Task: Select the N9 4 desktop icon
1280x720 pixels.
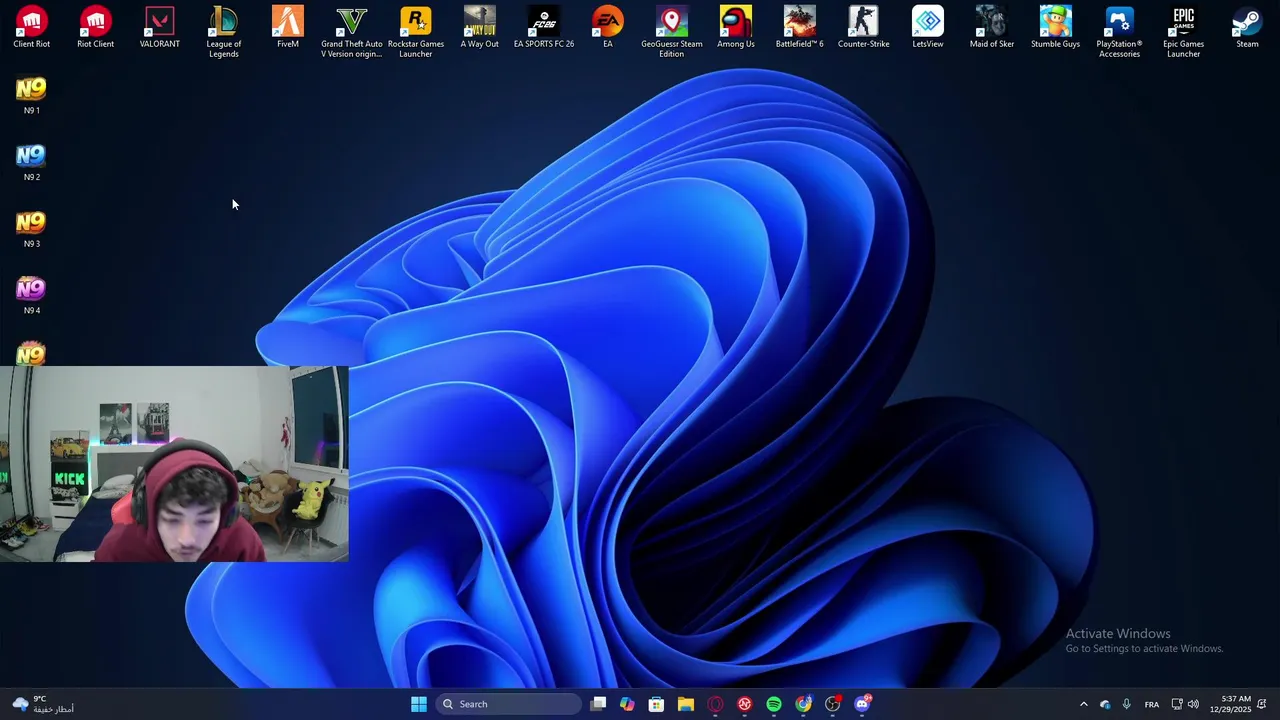Action: (31, 295)
